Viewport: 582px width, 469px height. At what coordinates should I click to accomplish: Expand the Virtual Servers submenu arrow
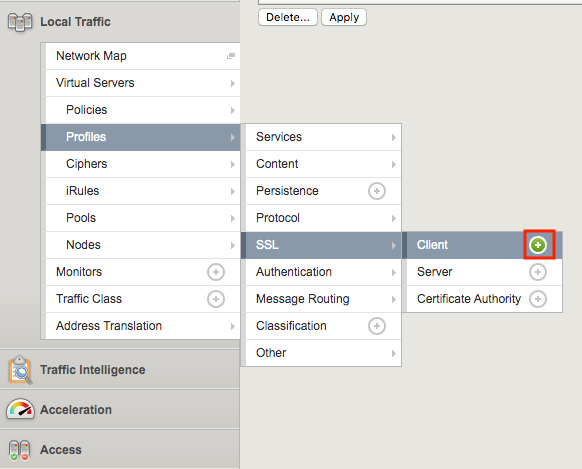point(233,83)
